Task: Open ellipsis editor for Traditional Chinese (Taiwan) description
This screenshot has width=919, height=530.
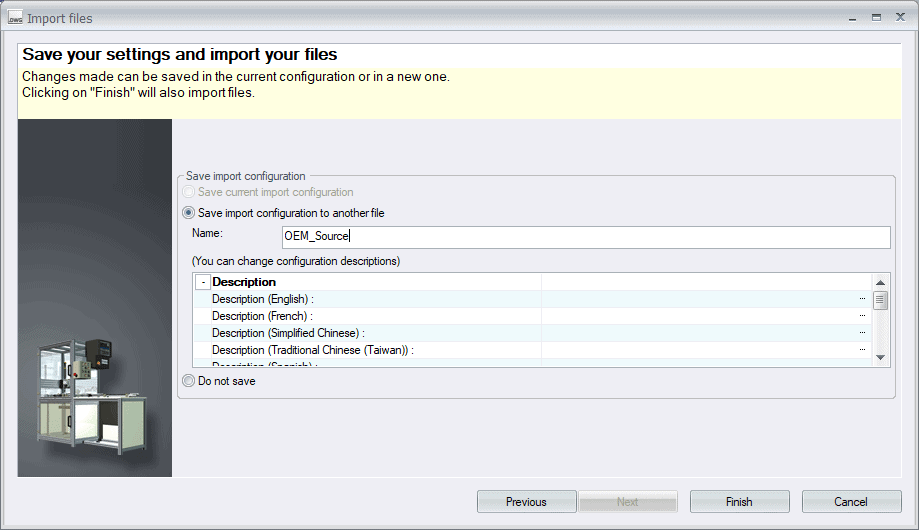Action: [x=861, y=350]
